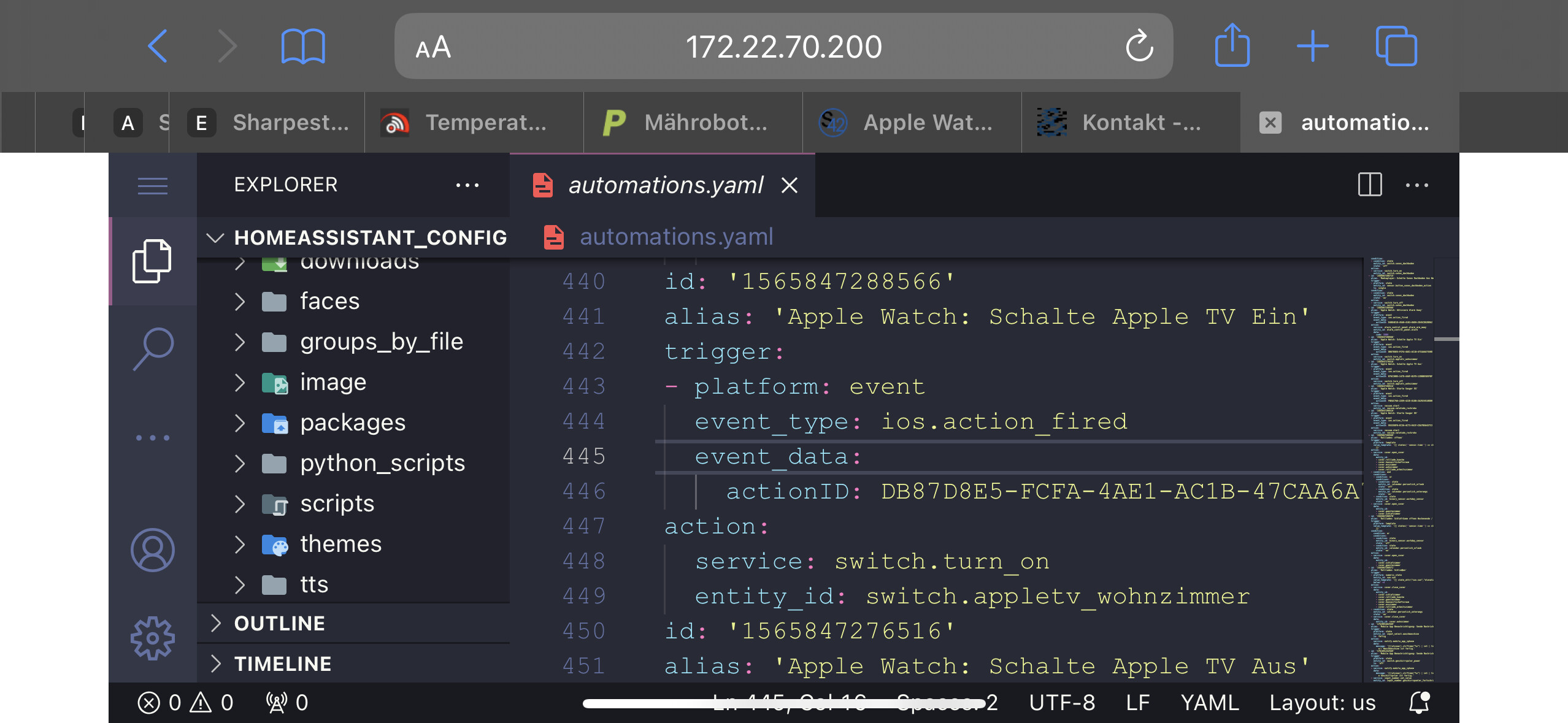
Task: Open Accounts icon in activity bar
Action: pyautogui.click(x=153, y=550)
